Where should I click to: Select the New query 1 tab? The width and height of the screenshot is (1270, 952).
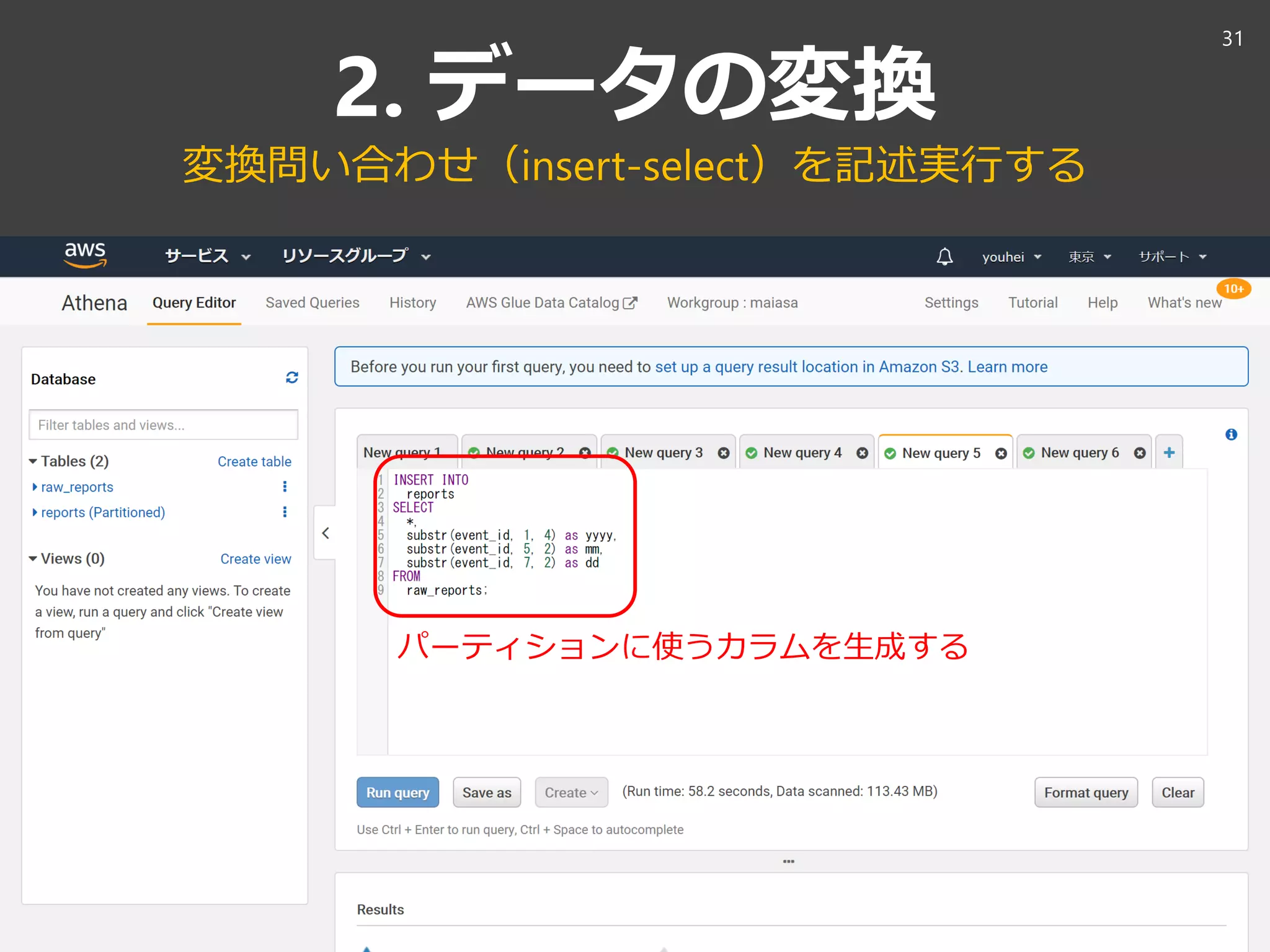tap(407, 451)
